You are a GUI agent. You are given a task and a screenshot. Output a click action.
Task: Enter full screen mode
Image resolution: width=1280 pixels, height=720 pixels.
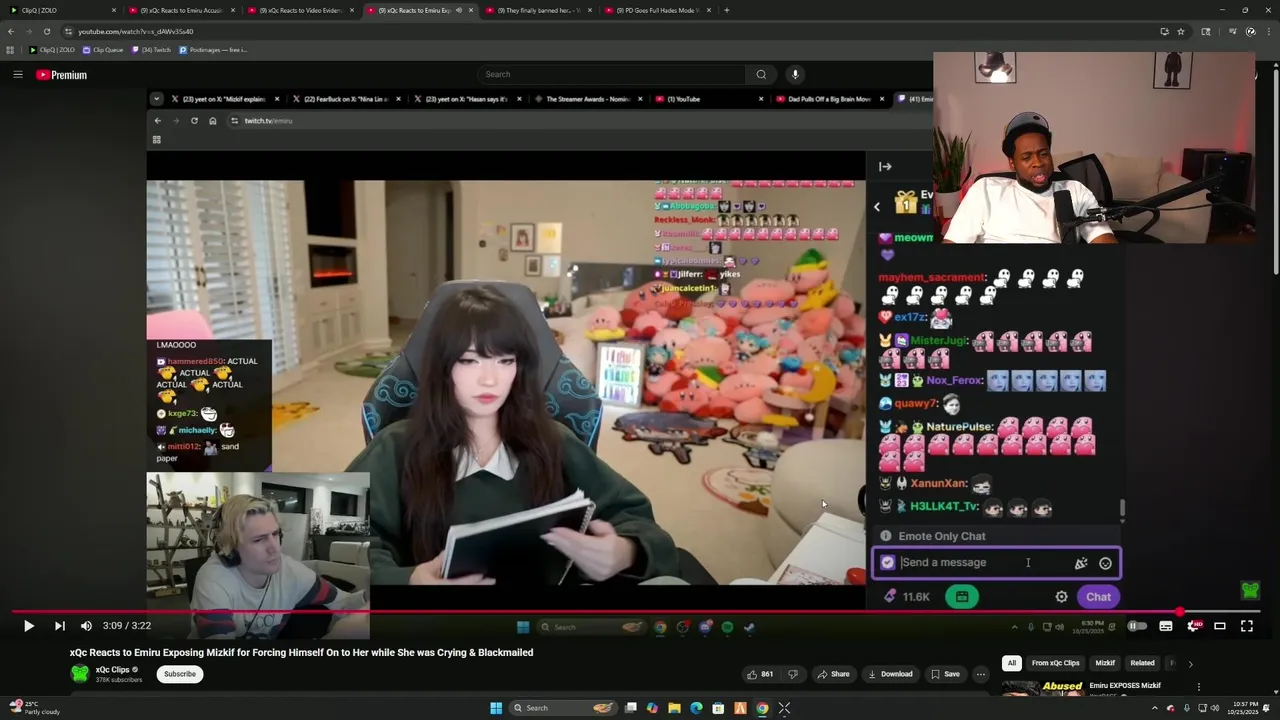(1247, 626)
